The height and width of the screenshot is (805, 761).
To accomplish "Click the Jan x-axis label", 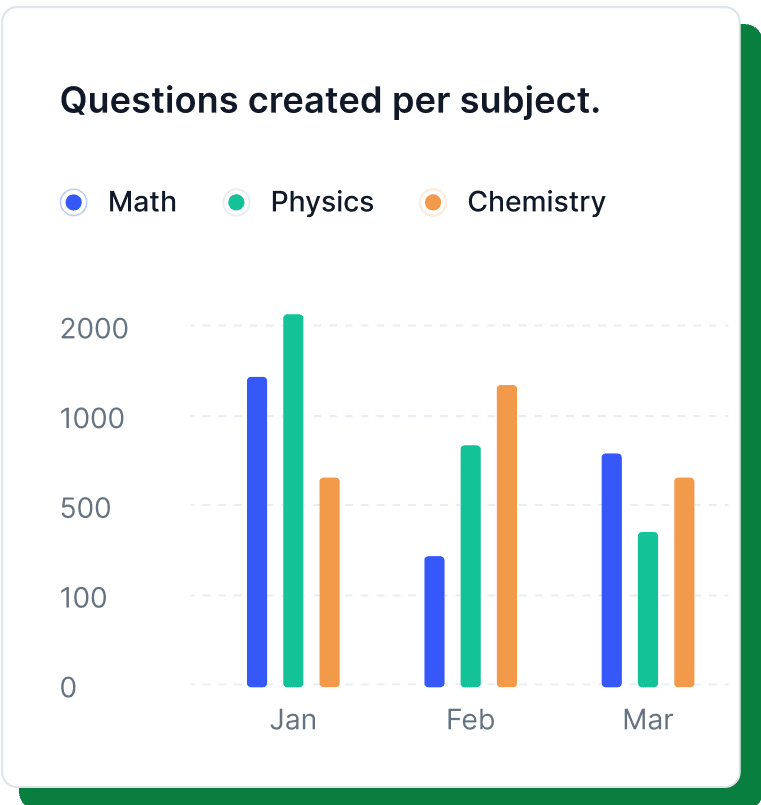I will [293, 720].
